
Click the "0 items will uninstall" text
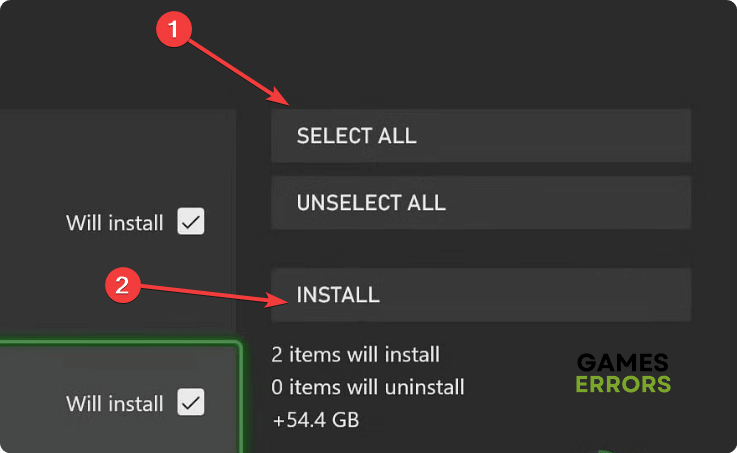tap(367, 387)
